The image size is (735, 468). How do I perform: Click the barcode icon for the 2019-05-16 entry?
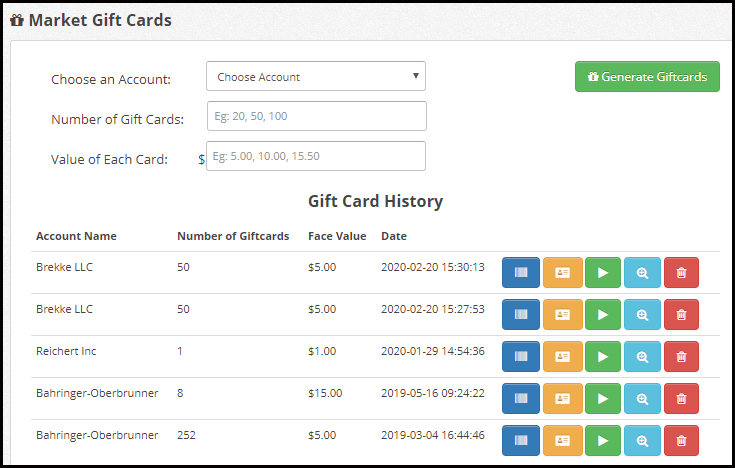click(x=520, y=398)
